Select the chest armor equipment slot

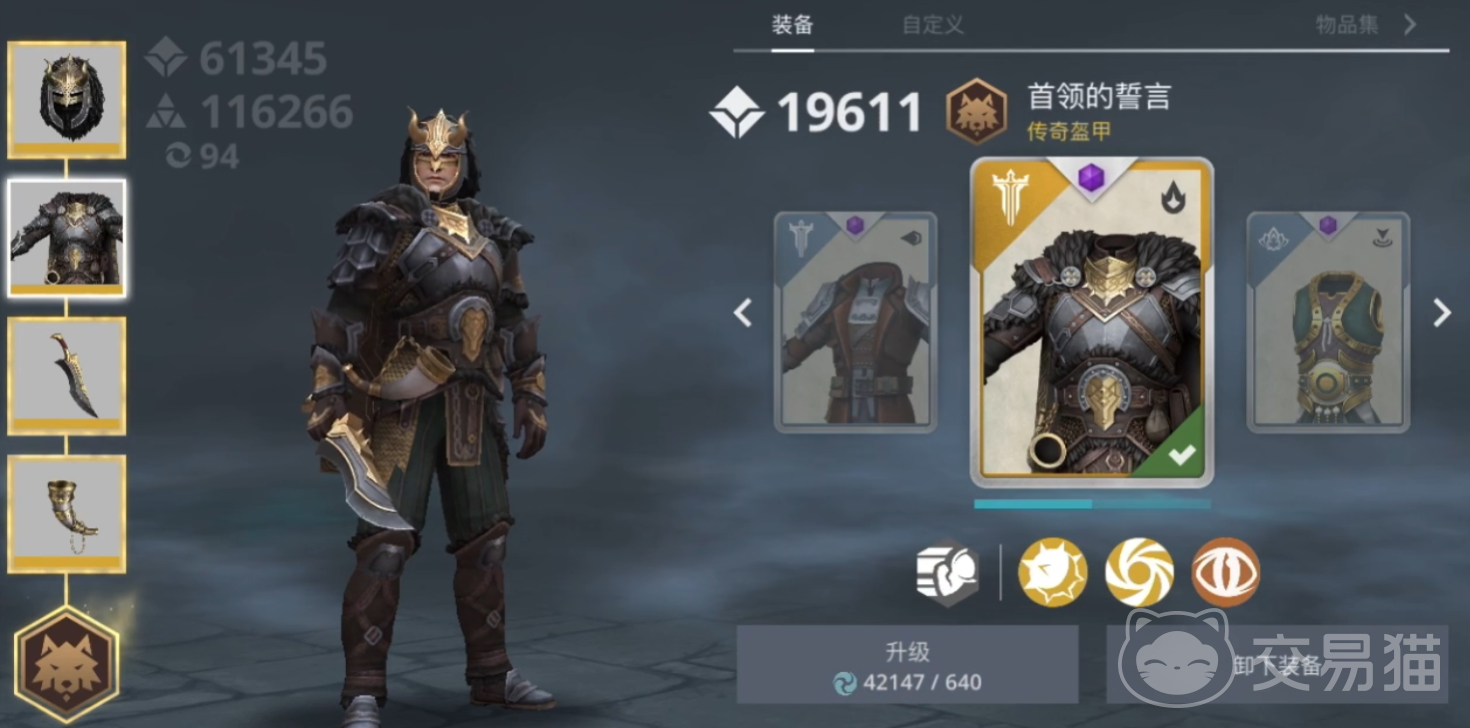67,238
